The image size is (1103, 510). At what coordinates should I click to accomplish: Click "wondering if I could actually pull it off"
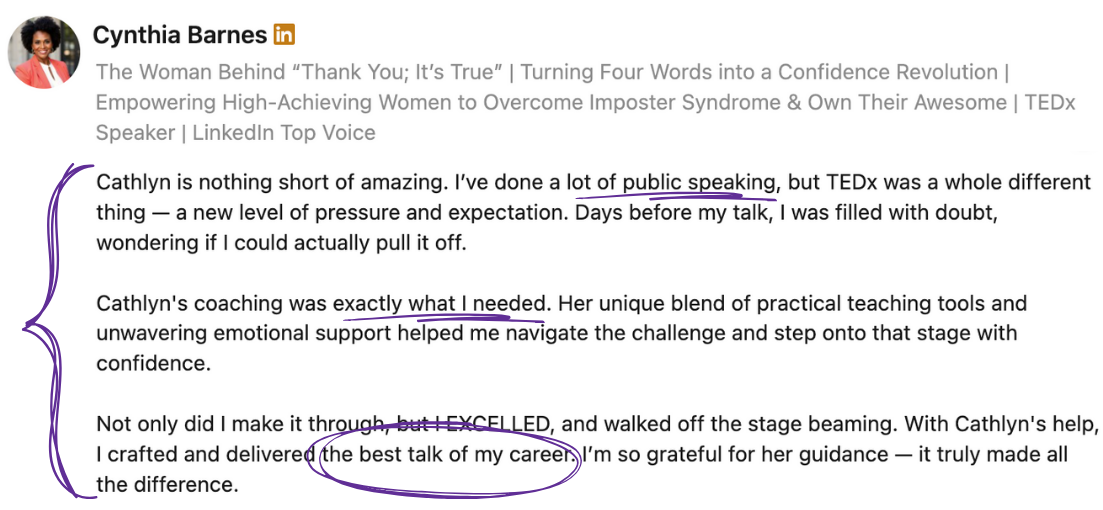point(281,243)
